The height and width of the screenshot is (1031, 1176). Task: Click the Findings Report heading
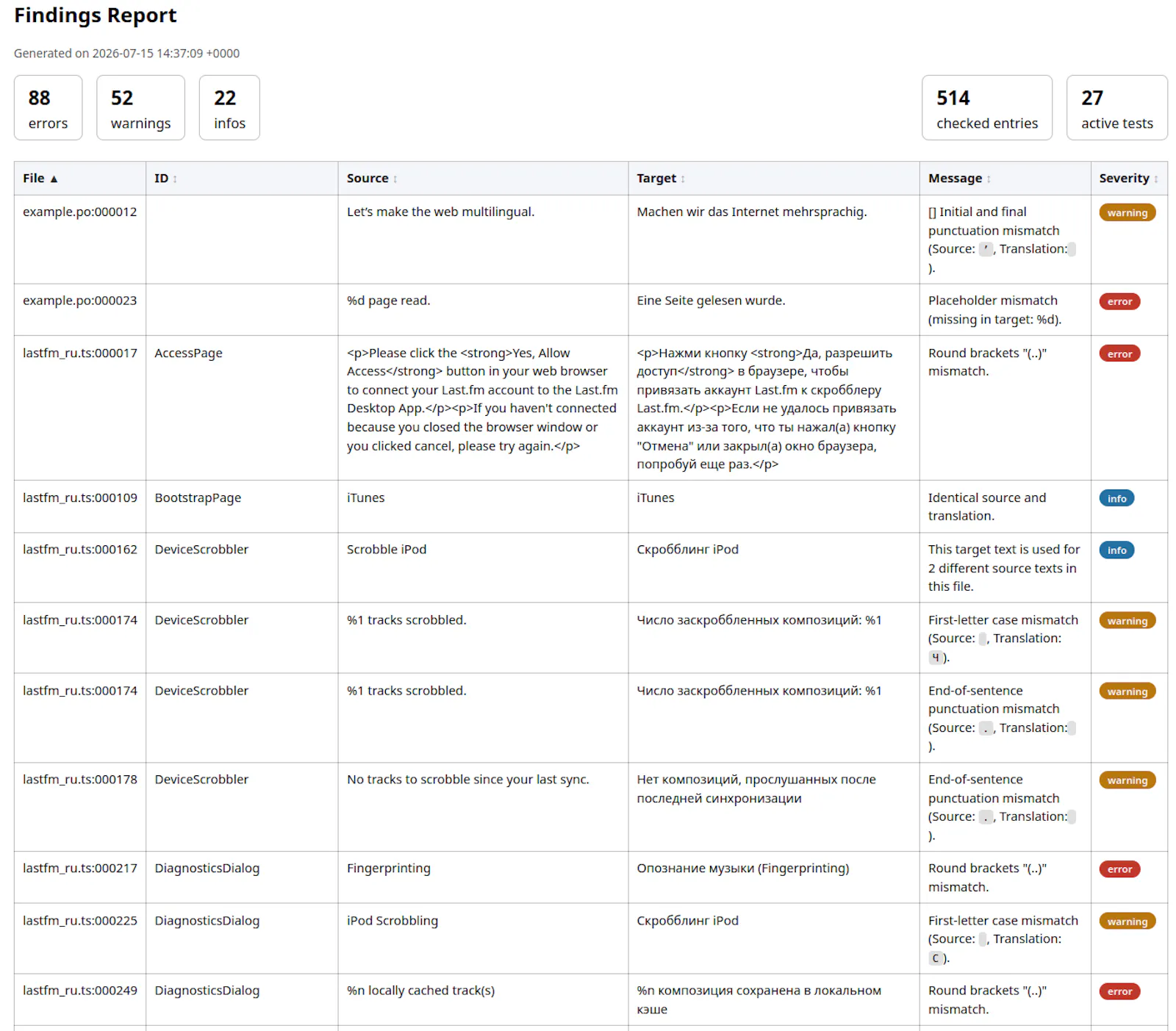pos(96,15)
